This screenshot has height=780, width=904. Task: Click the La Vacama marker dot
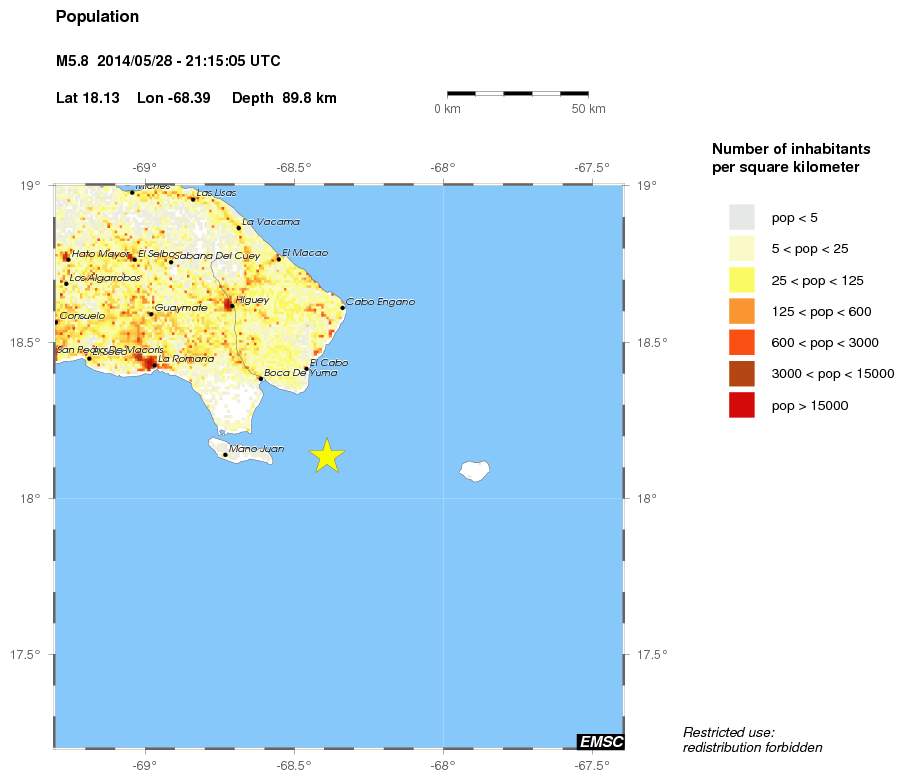point(238,228)
